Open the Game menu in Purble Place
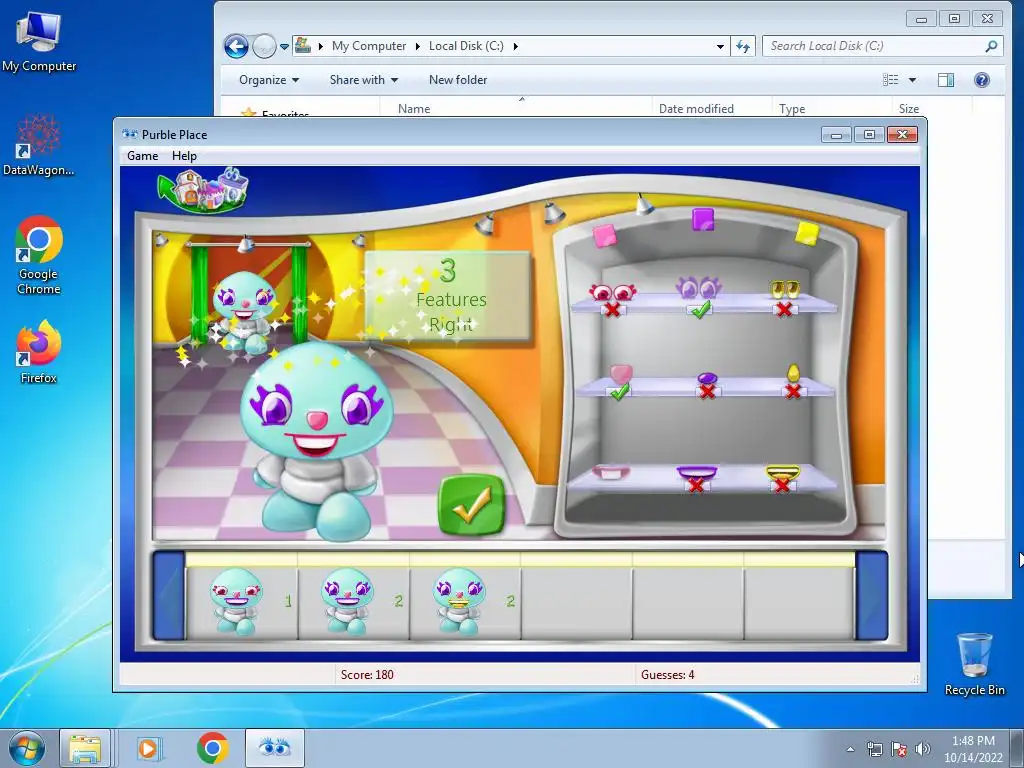 pos(142,156)
